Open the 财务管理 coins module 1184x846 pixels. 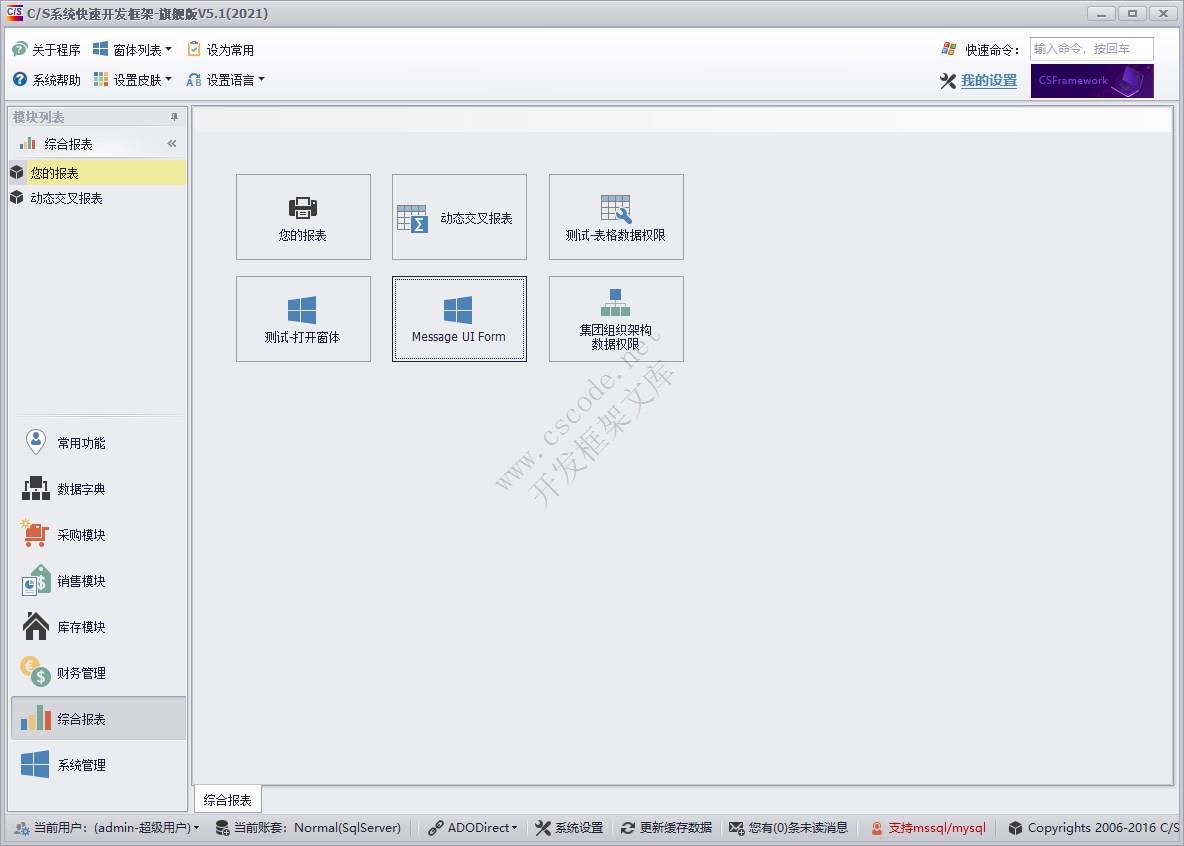point(80,673)
